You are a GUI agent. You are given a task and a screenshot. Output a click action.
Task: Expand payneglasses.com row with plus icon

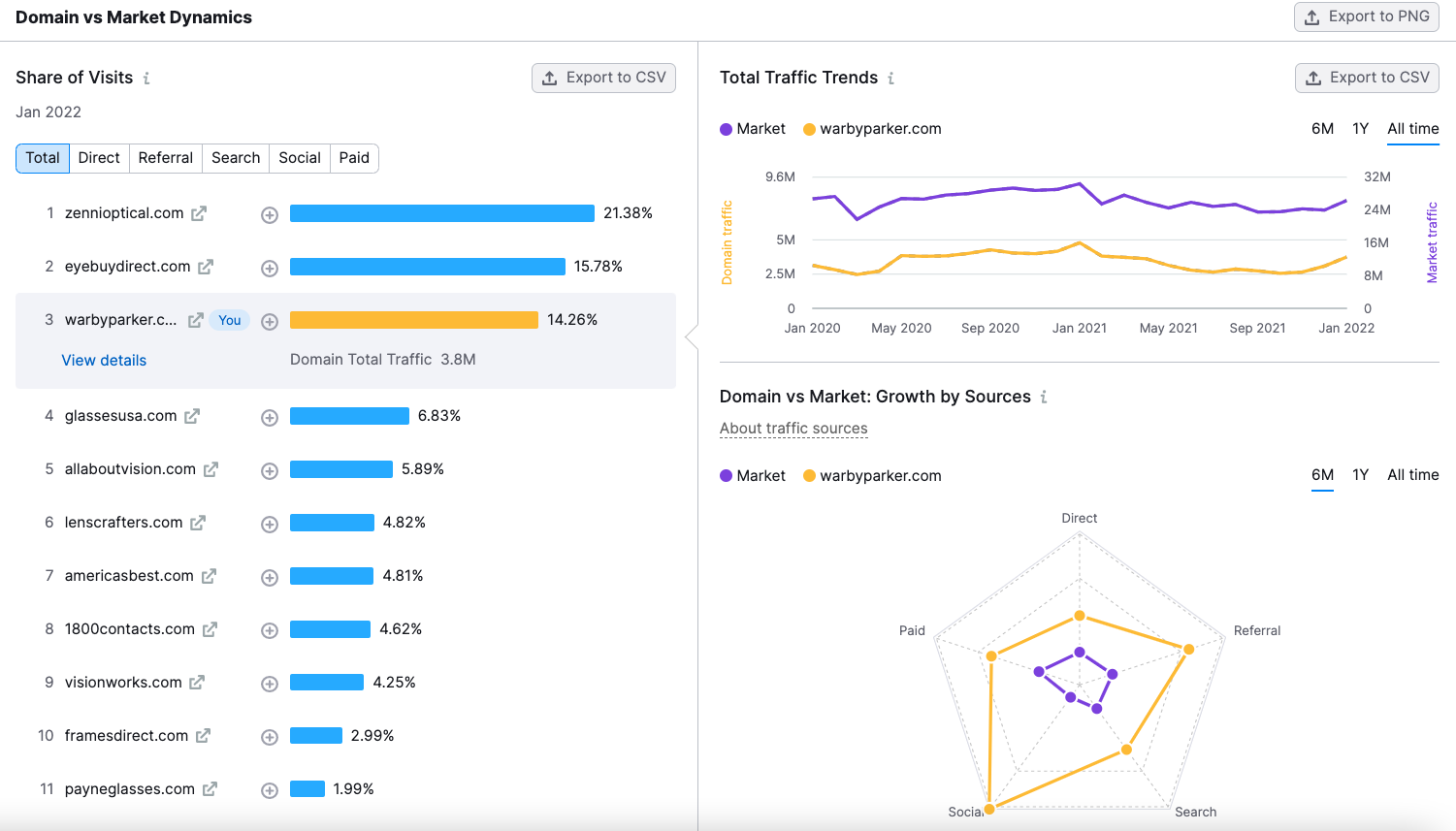coord(270,791)
